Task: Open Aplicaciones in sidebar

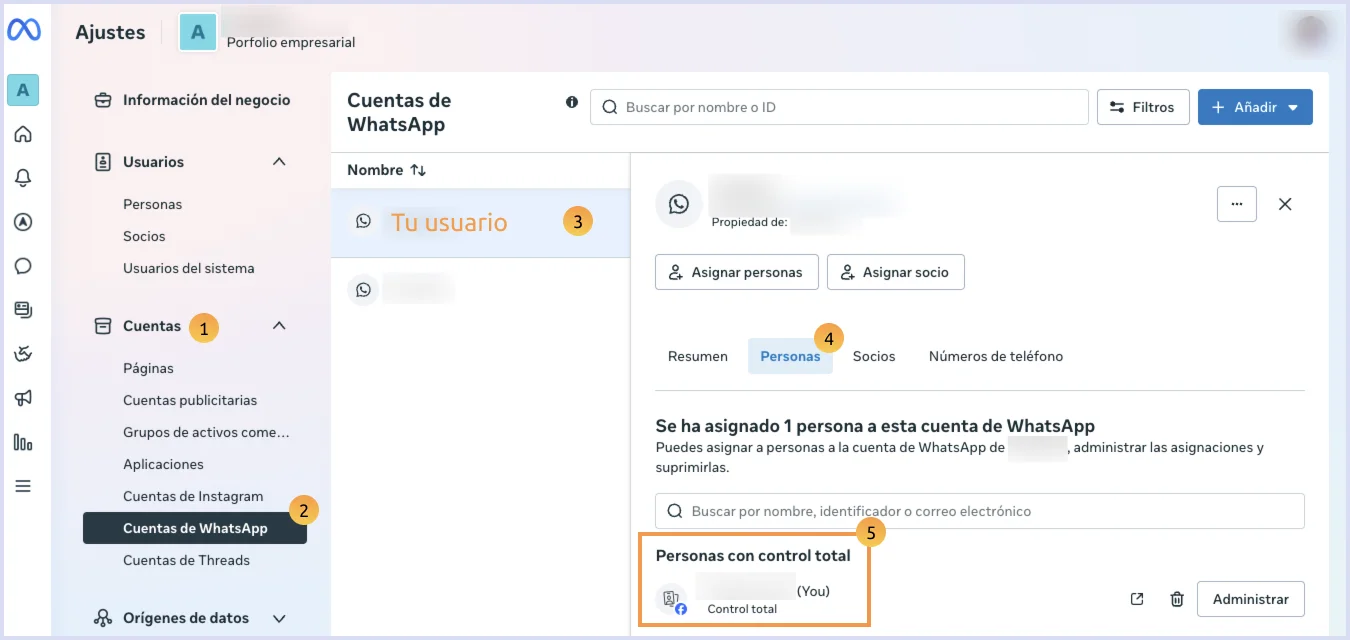Action: 163,464
